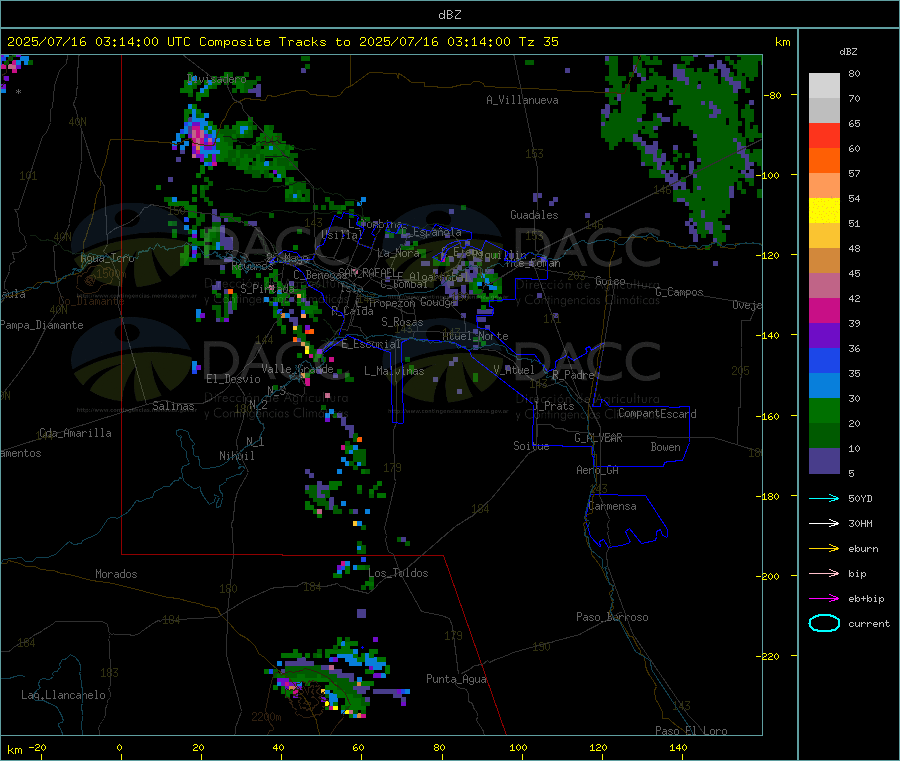The image size is (900, 761).
Task: Select the bright yellow dotted legend swatch
Action: [x=824, y=211]
